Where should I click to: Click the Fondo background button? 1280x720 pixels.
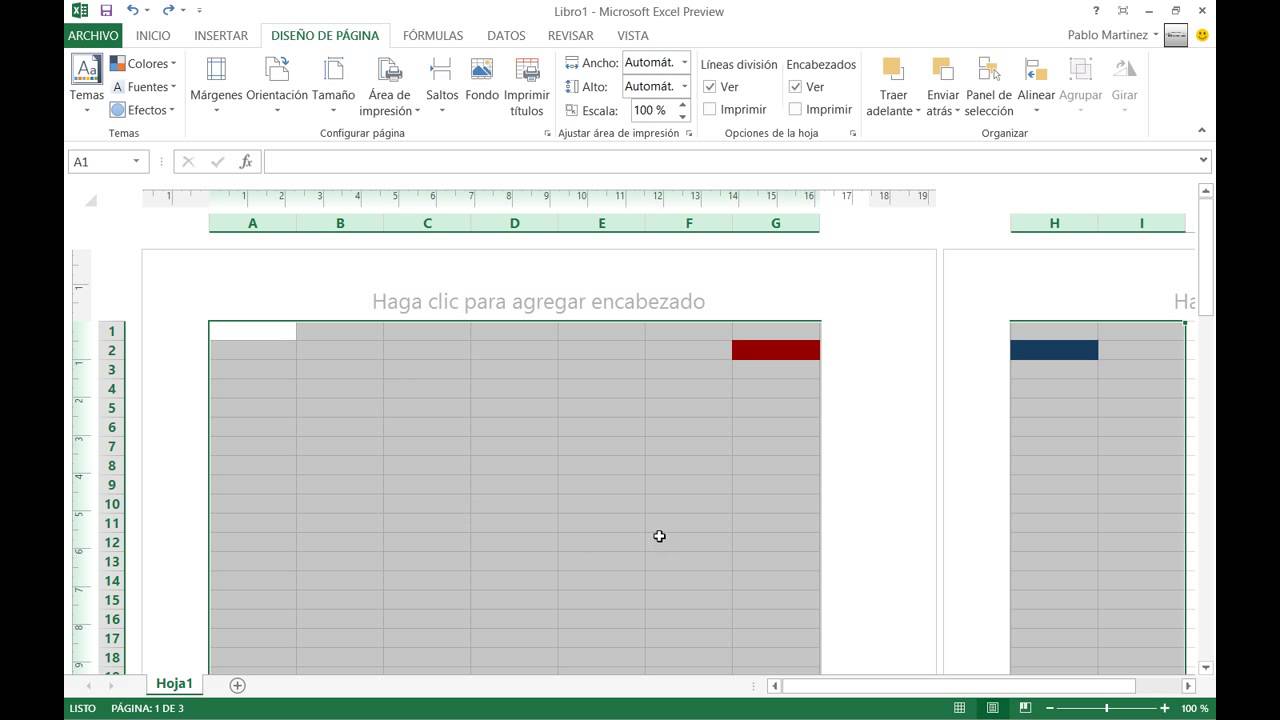click(x=482, y=79)
